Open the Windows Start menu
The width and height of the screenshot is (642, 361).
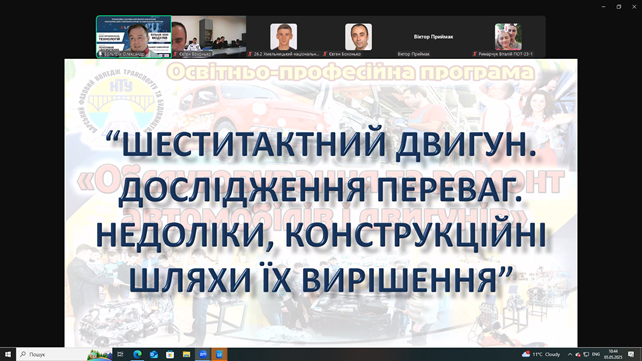8,354
